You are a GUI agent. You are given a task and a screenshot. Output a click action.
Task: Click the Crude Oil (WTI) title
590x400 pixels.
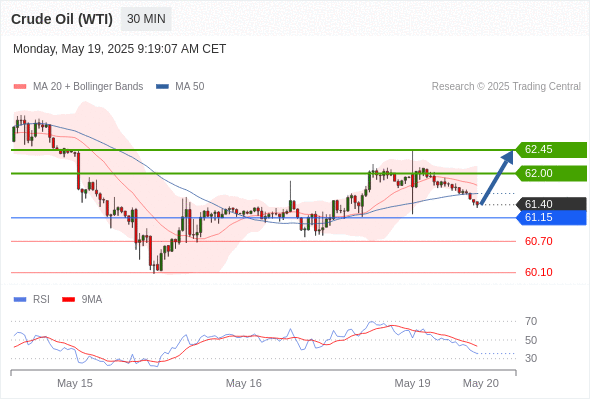click(62, 19)
